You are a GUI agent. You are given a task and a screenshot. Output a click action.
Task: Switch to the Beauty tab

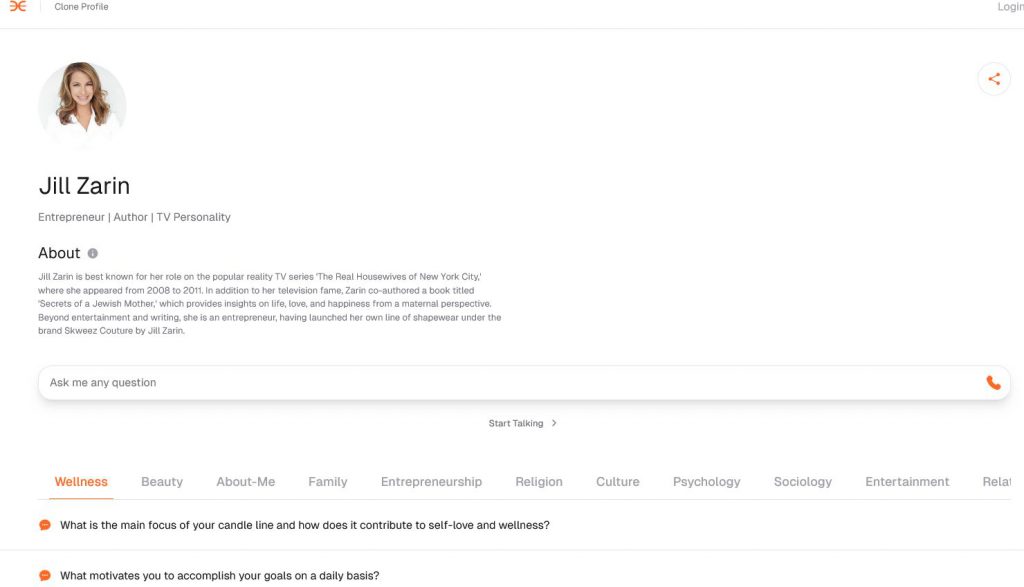tap(162, 481)
